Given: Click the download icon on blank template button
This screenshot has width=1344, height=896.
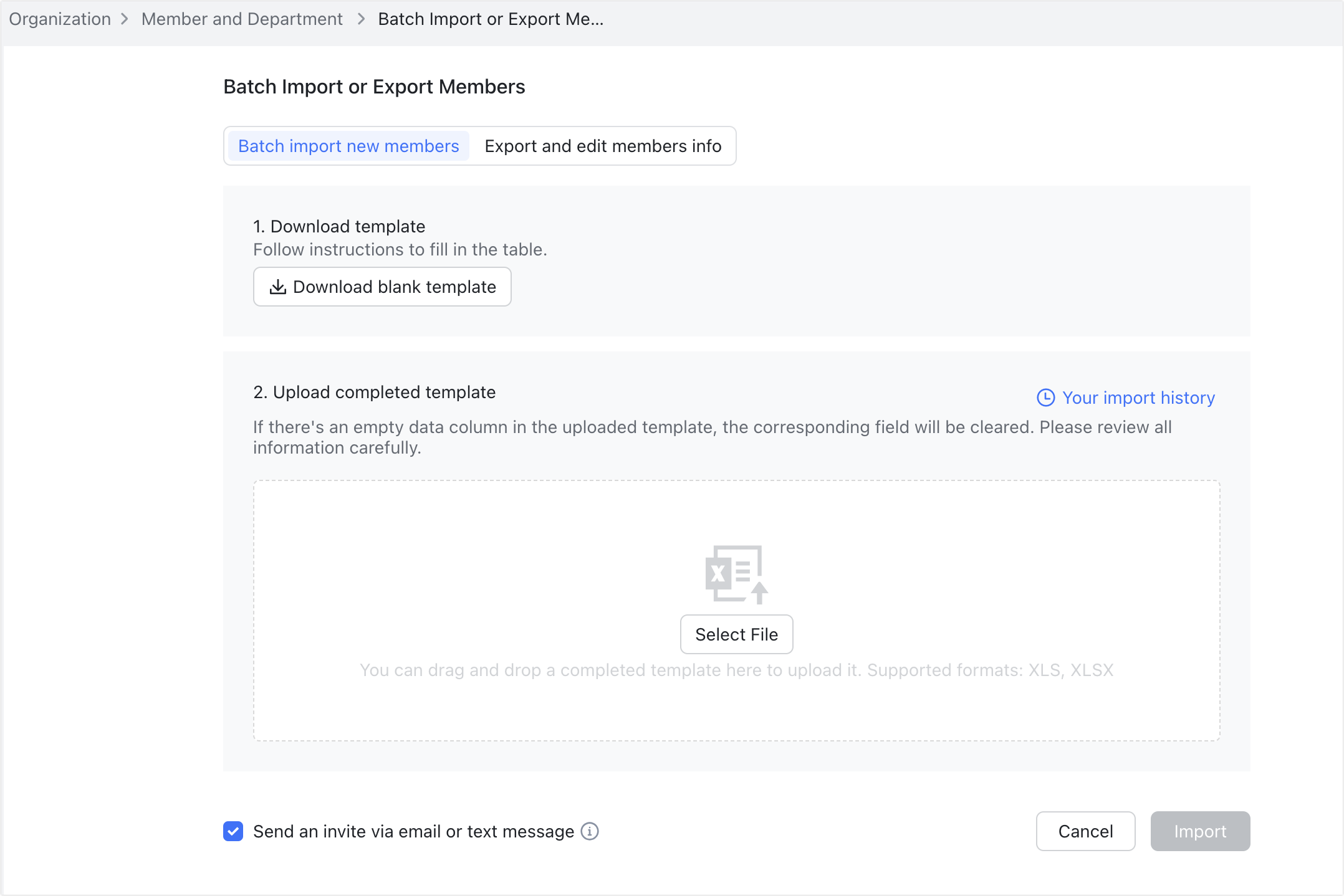Looking at the screenshot, I should (x=278, y=287).
